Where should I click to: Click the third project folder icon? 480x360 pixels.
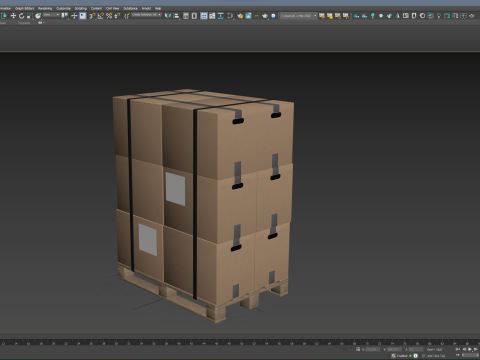coord(338,16)
